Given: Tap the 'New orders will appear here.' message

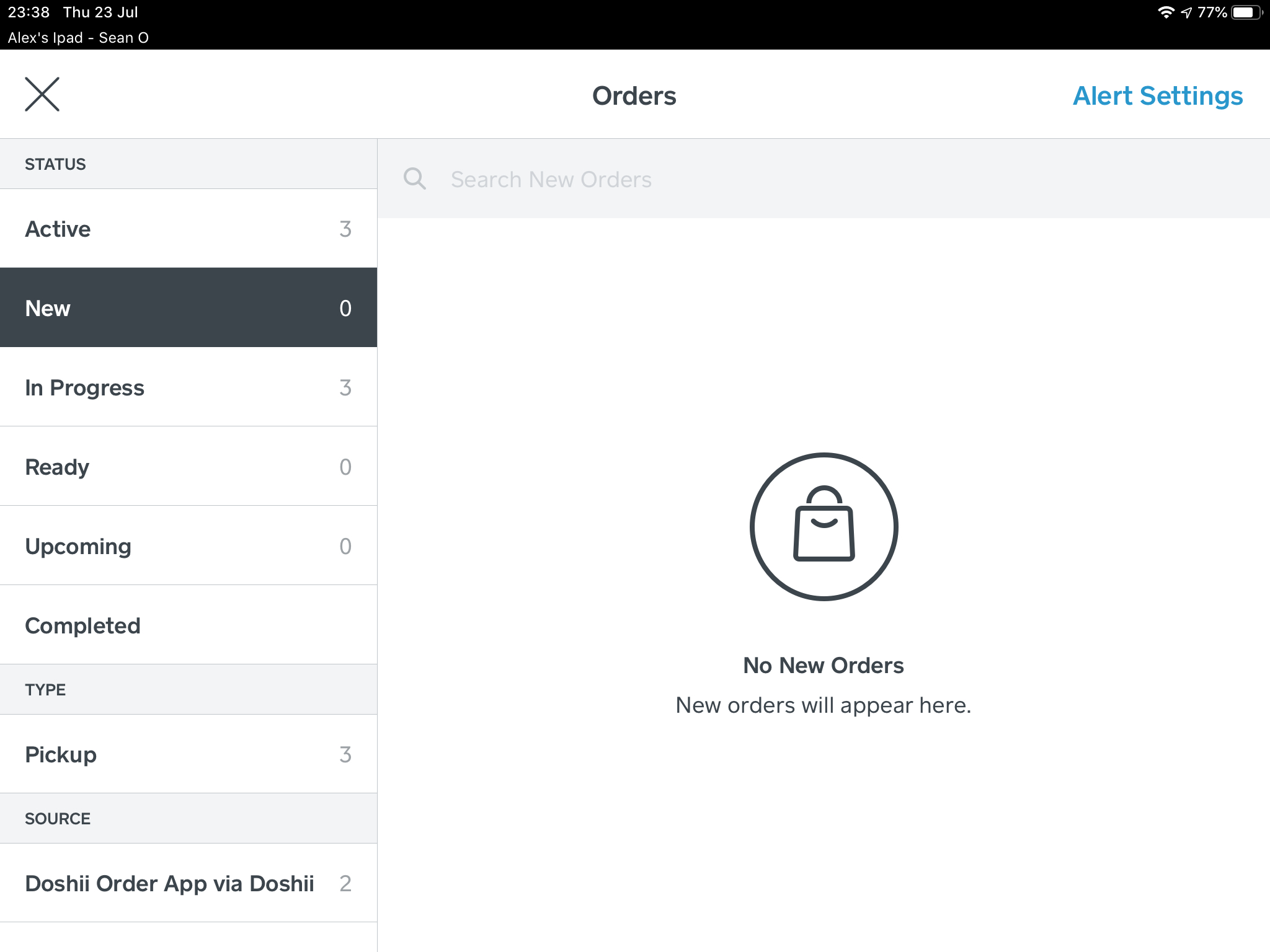Looking at the screenshot, I should click(824, 705).
